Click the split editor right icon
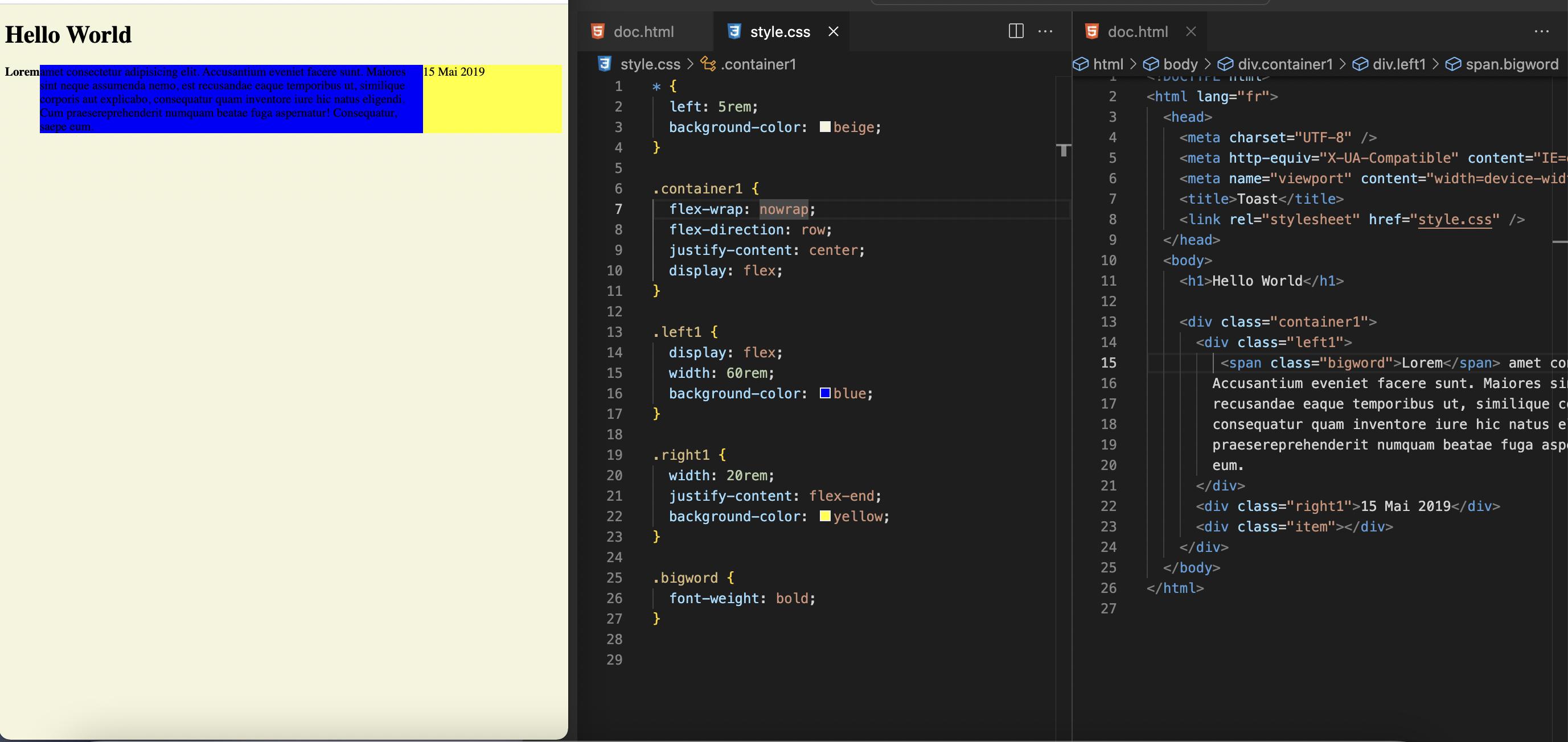The image size is (1568, 742). (1016, 31)
